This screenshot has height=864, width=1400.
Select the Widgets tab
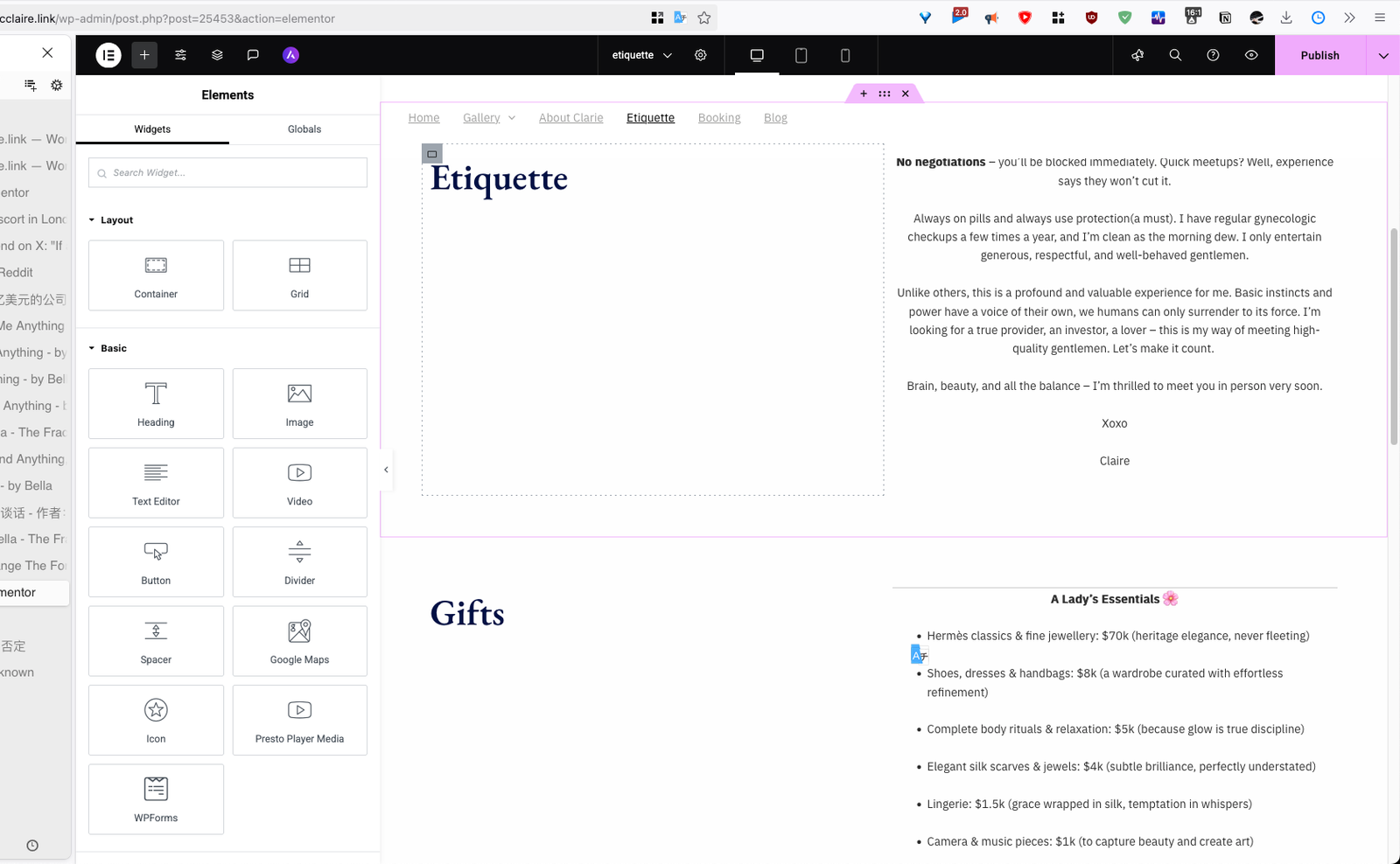coord(152,129)
